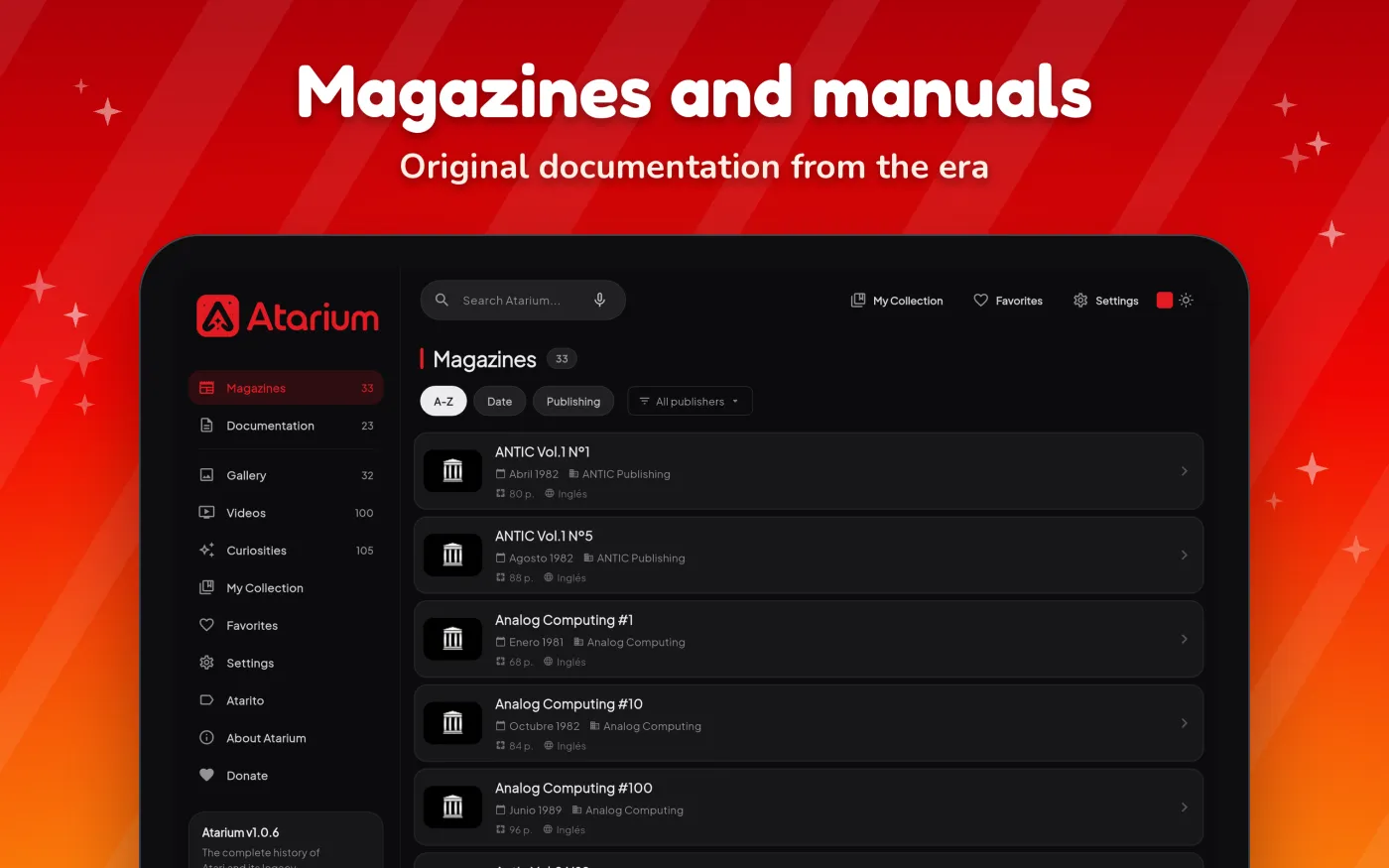Toggle light mode with the sun icon
Image resolution: width=1389 pixels, height=868 pixels.
(x=1186, y=301)
